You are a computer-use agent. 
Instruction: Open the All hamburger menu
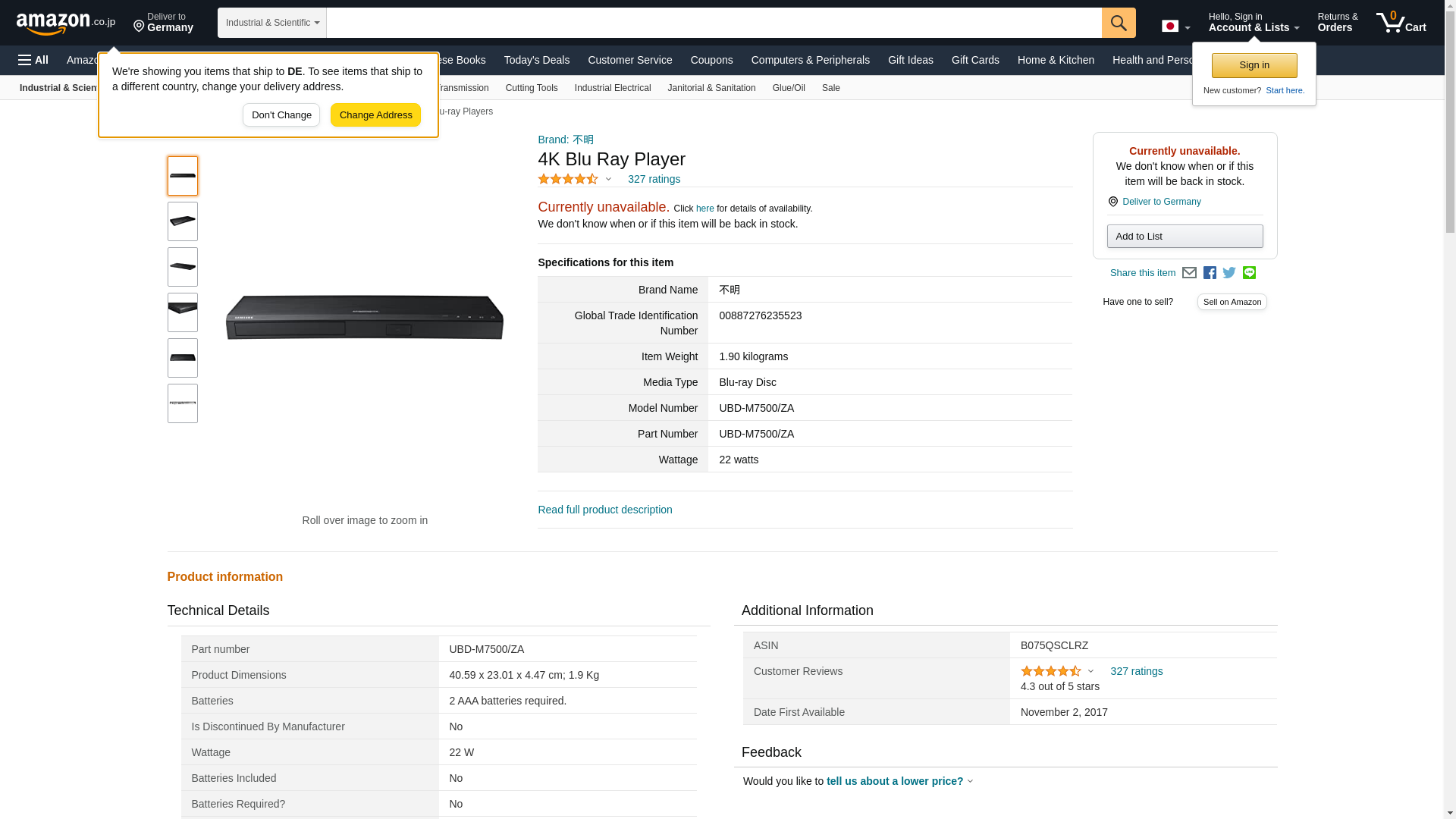click(x=33, y=60)
